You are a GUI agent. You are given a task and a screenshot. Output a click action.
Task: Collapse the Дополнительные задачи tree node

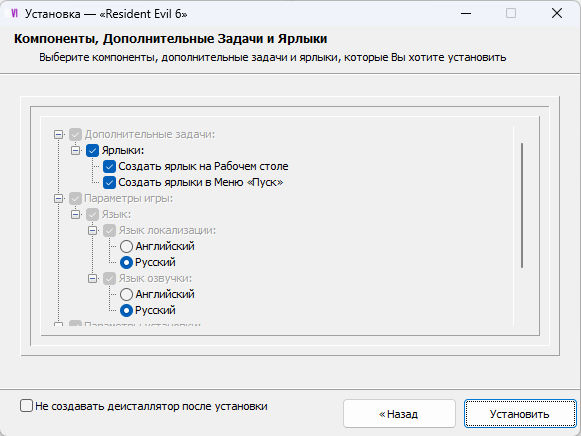coord(58,134)
